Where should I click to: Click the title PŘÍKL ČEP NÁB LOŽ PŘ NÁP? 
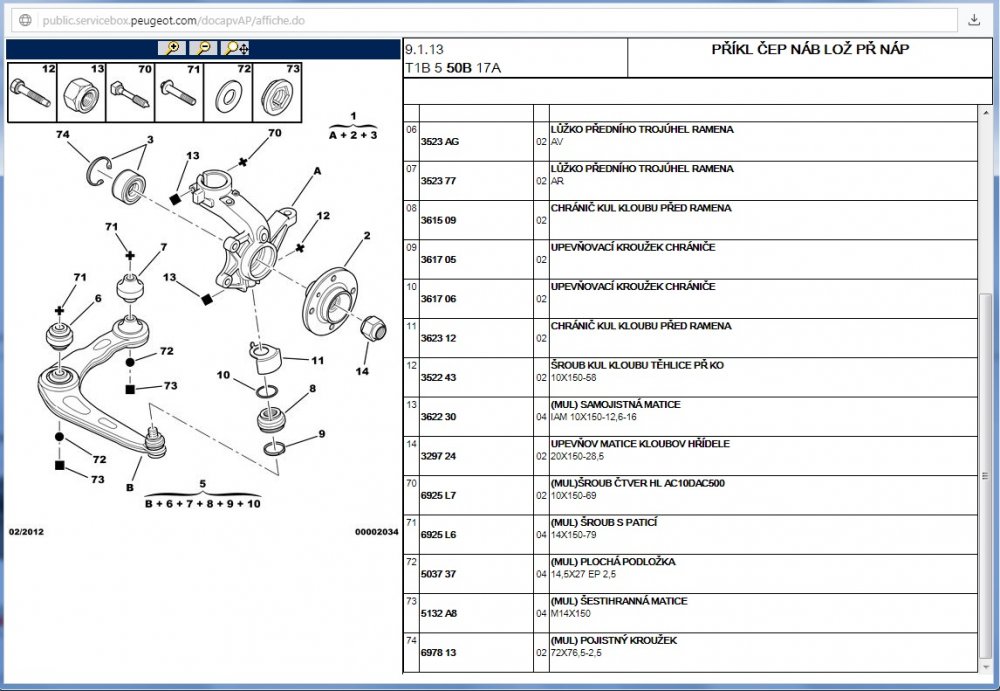[810, 49]
